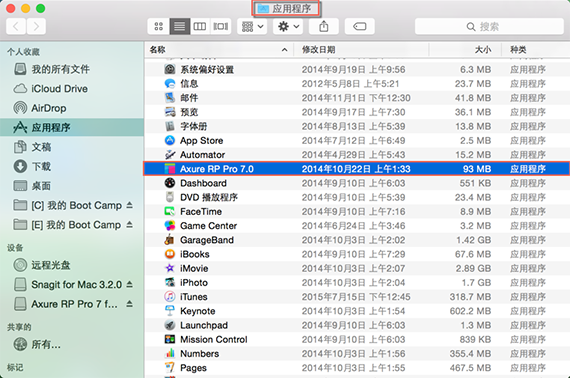The width and height of the screenshot is (570, 378).
Task: Select the Launchpad app icon
Action: [x=170, y=325]
